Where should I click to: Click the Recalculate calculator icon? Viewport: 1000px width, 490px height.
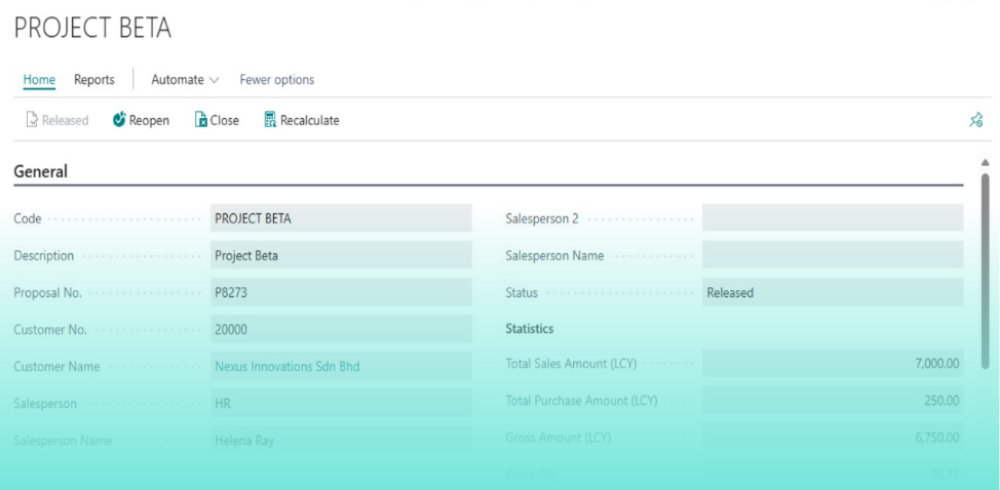270,120
